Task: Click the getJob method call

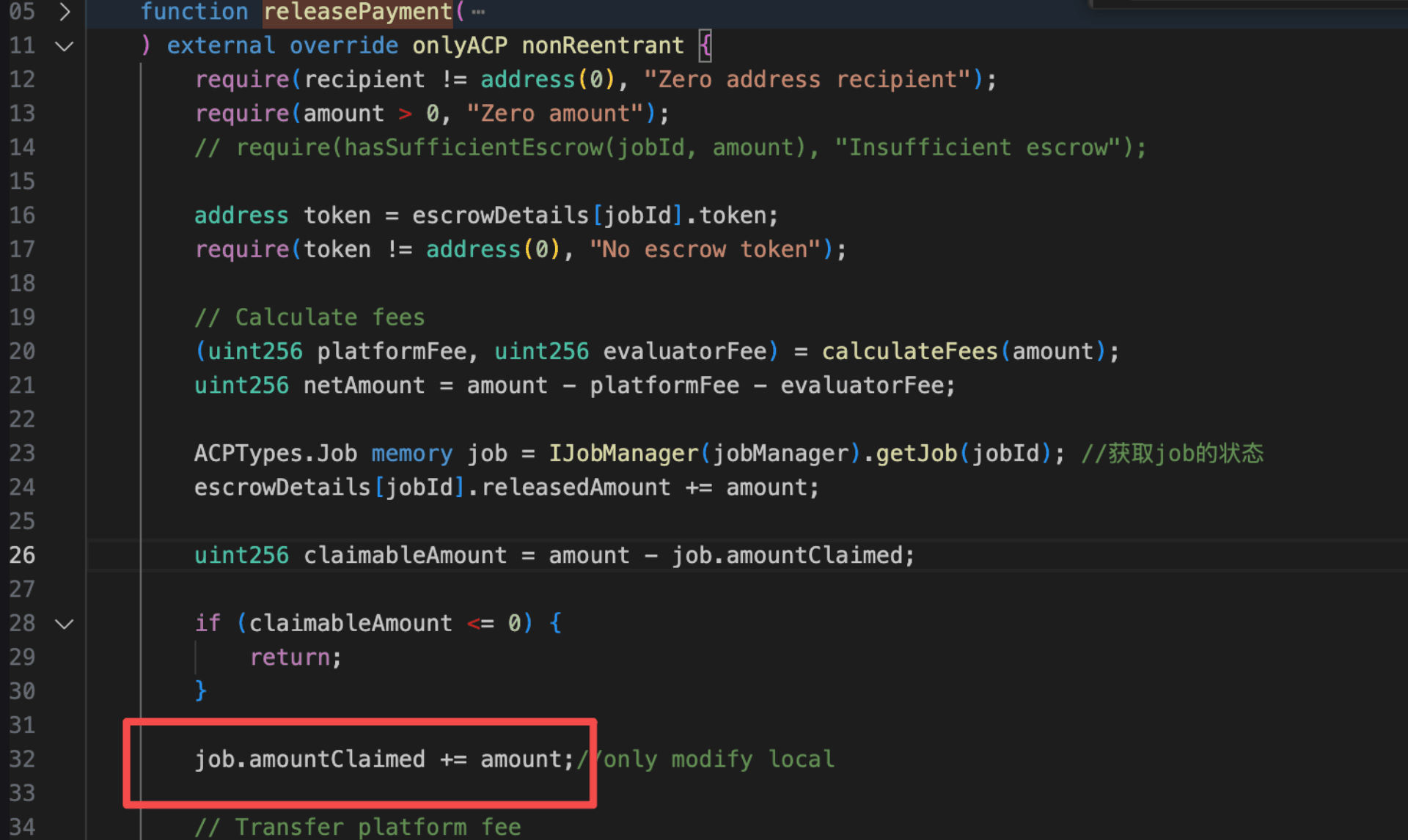Action: (917, 454)
